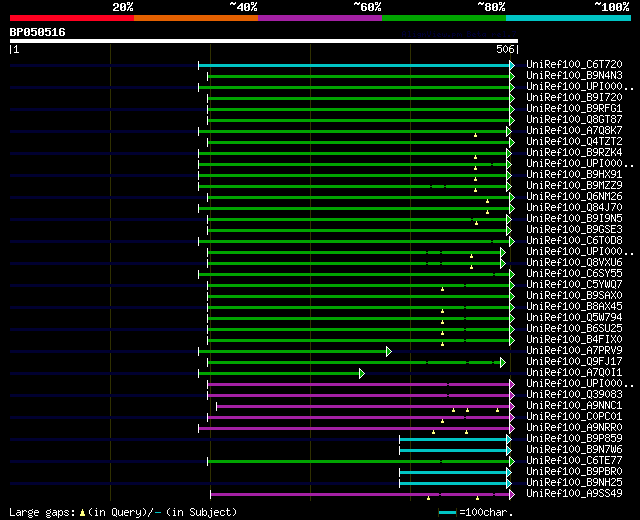The image size is (640, 520).
Task: Click the green arrowhead of the C6TE77 hit
Action: click(x=512, y=462)
